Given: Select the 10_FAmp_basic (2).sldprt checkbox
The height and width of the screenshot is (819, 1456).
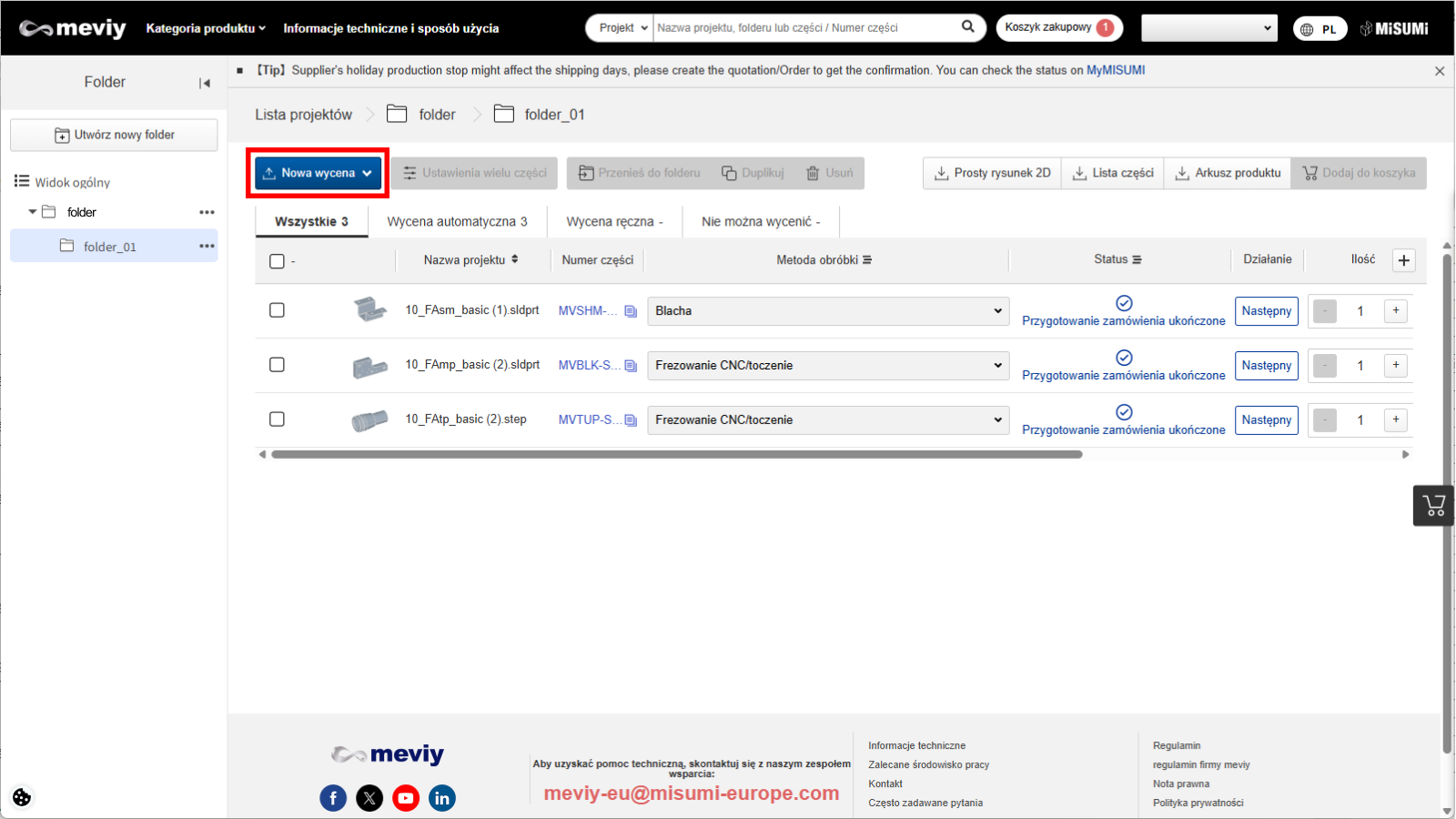Looking at the screenshot, I should pyautogui.click(x=278, y=365).
